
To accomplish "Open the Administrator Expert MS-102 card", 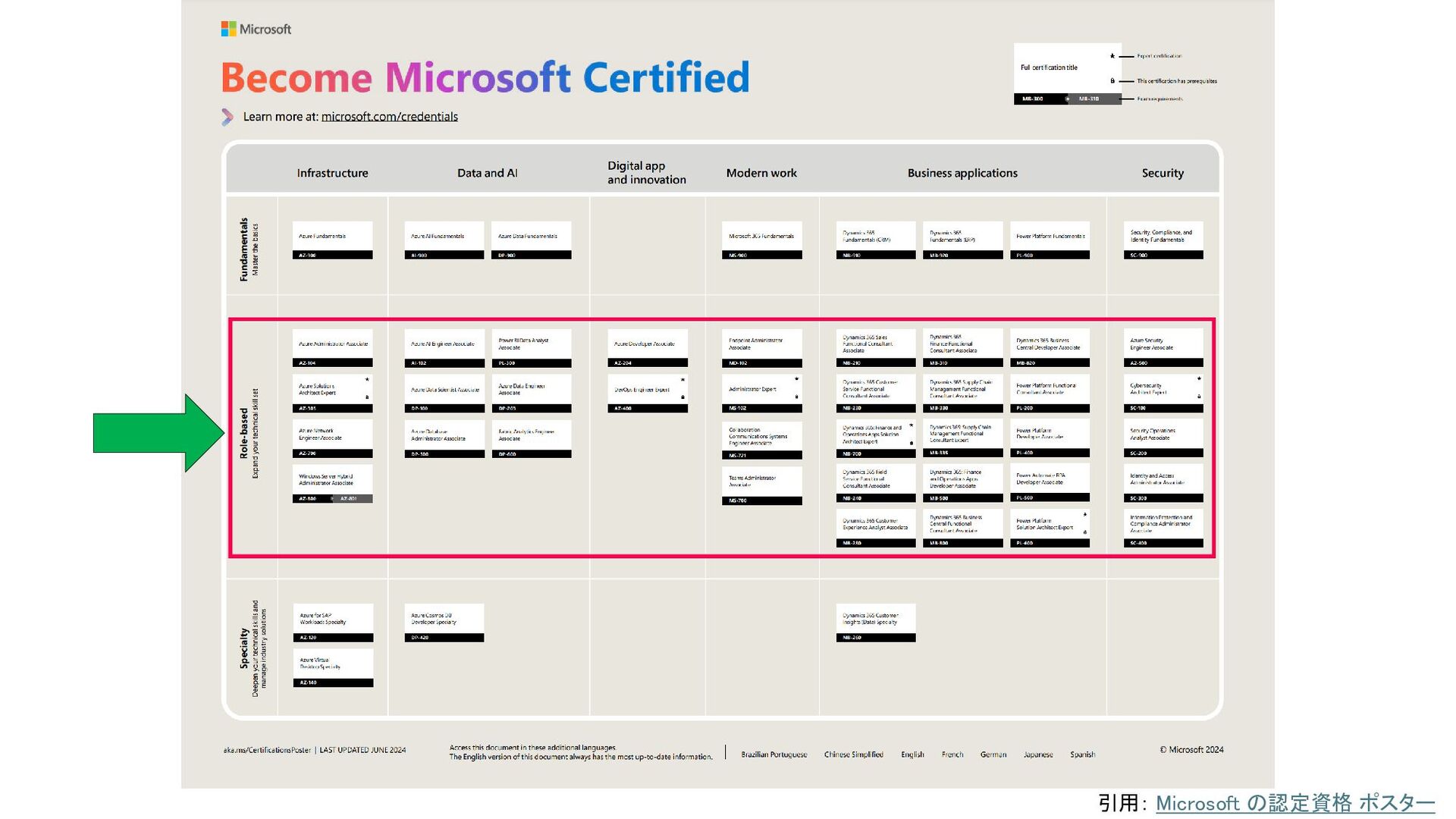I will 761,394.
